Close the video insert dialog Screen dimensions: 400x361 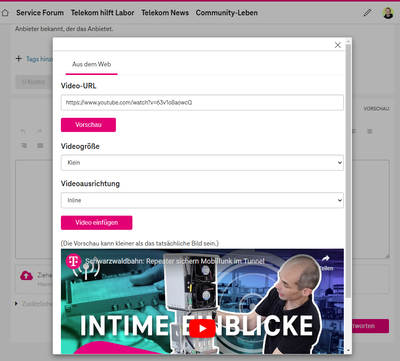(x=338, y=45)
